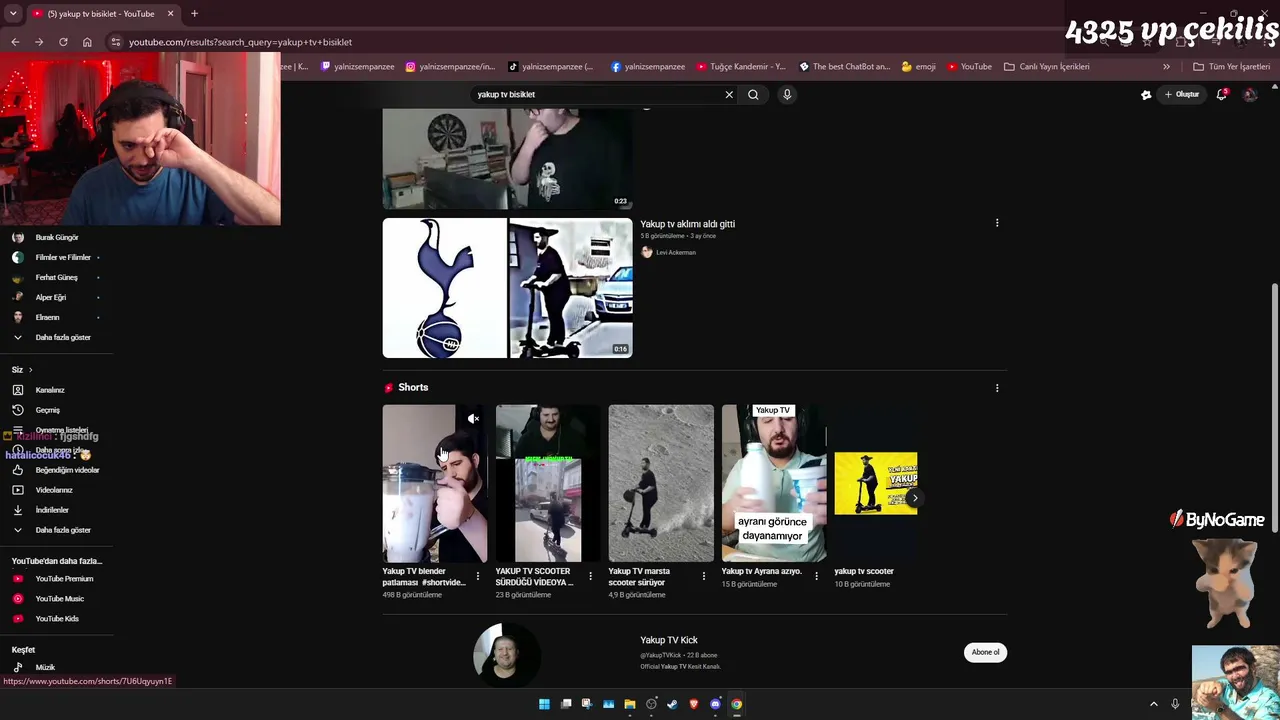This screenshot has height=720, width=1280.
Task: Open the yalnizsempanzee Instagram bookmark
Action: (450, 67)
